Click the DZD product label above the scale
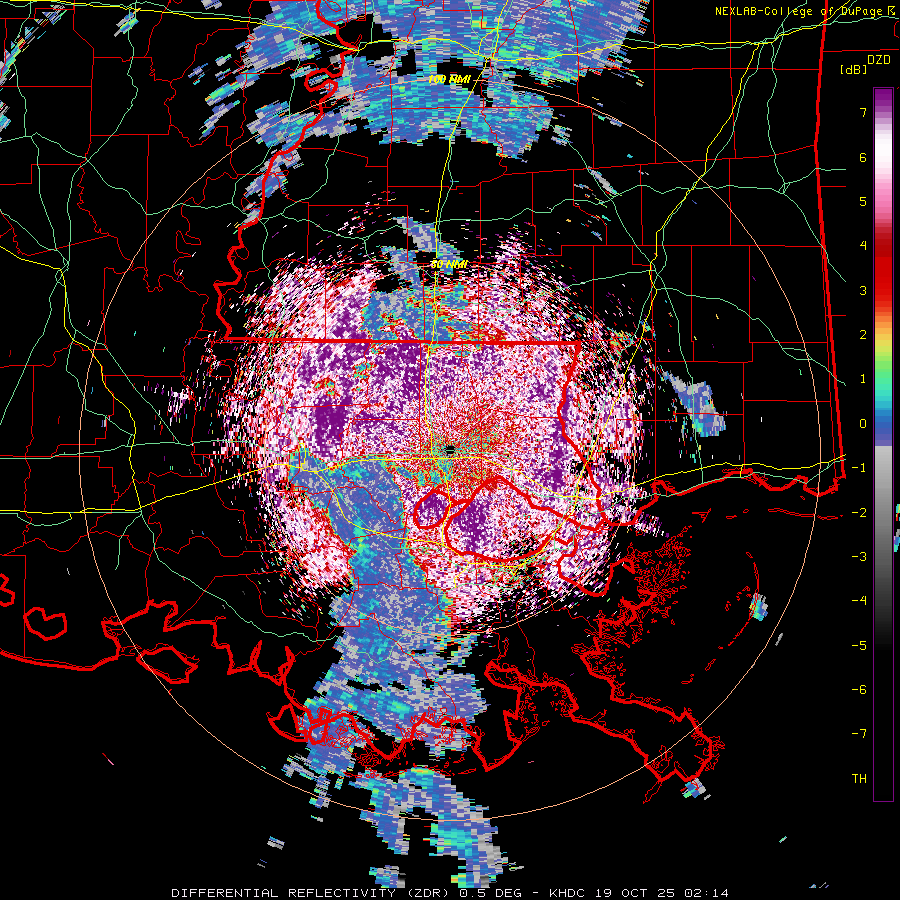Viewport: 900px width, 900px height. pos(879,60)
